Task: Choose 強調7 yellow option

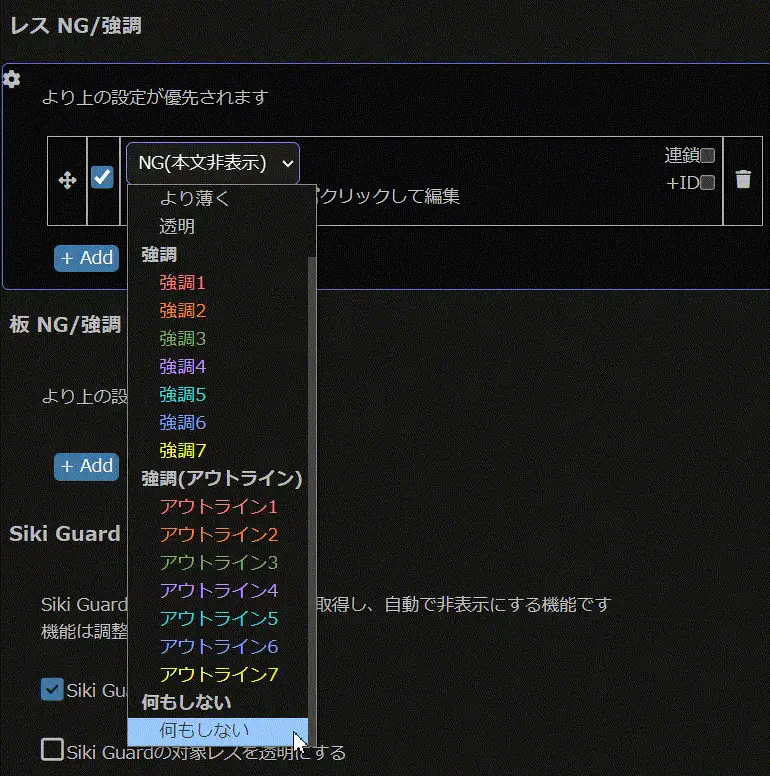Action: [218, 450]
